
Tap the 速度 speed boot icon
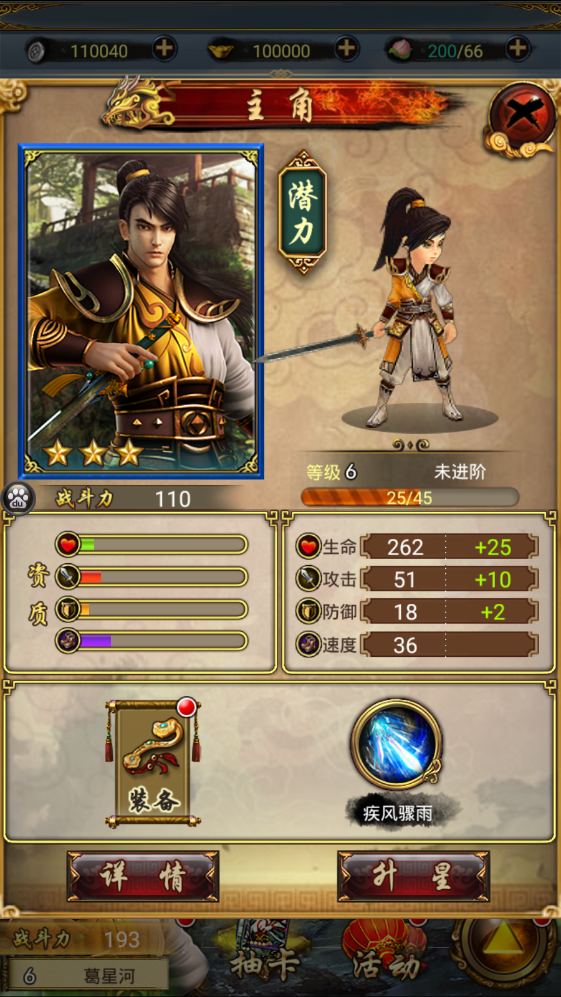[x=308, y=644]
